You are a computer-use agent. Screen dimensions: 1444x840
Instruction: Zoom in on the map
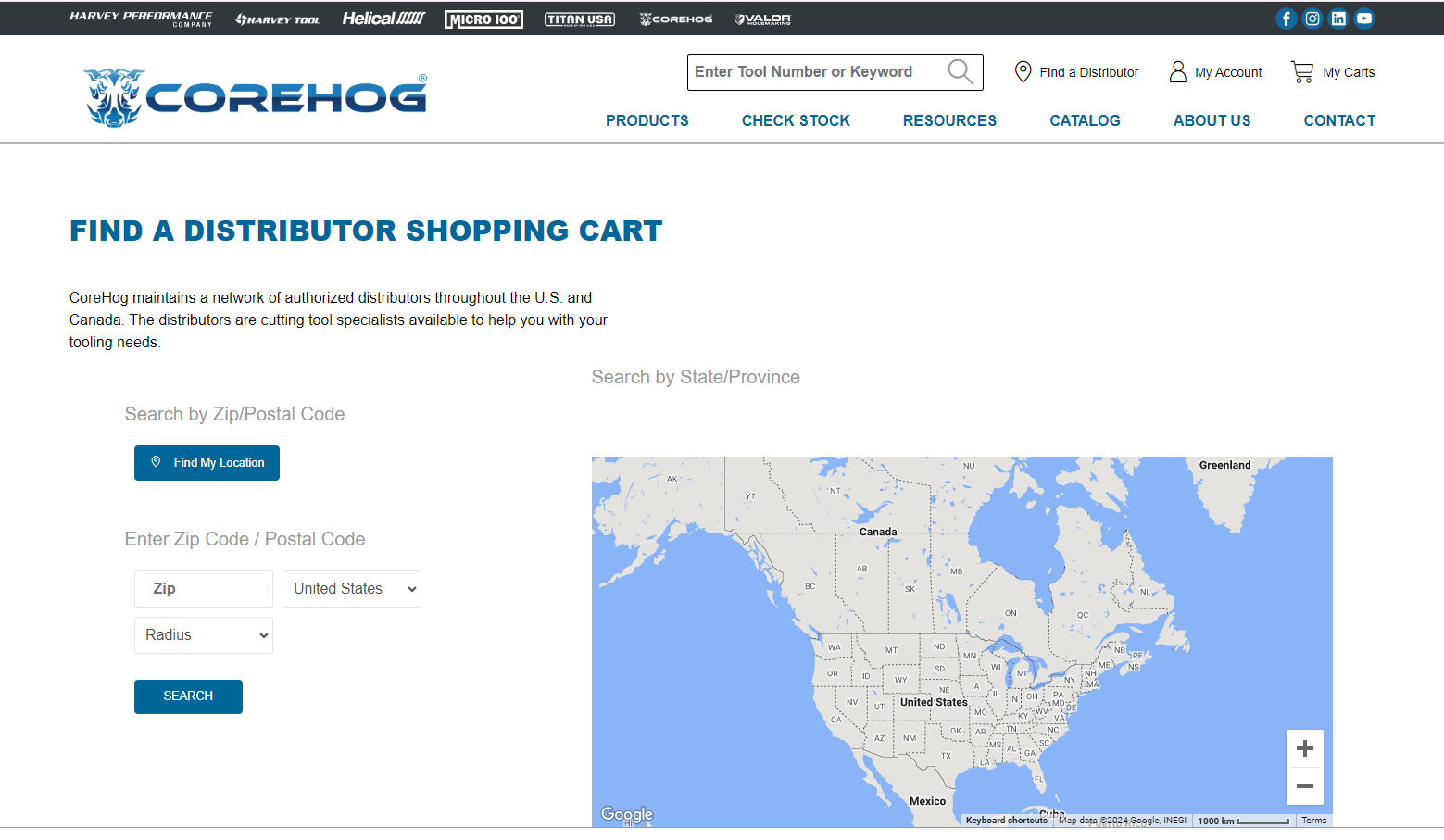1304,748
